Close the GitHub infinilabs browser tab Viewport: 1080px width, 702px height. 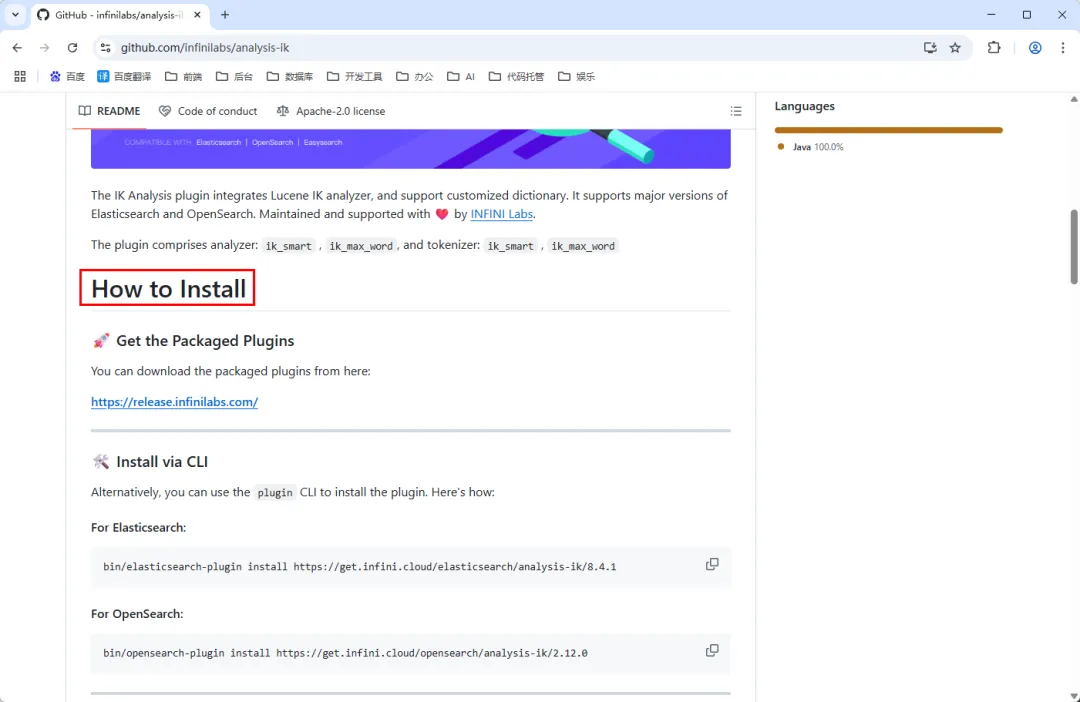click(x=197, y=14)
